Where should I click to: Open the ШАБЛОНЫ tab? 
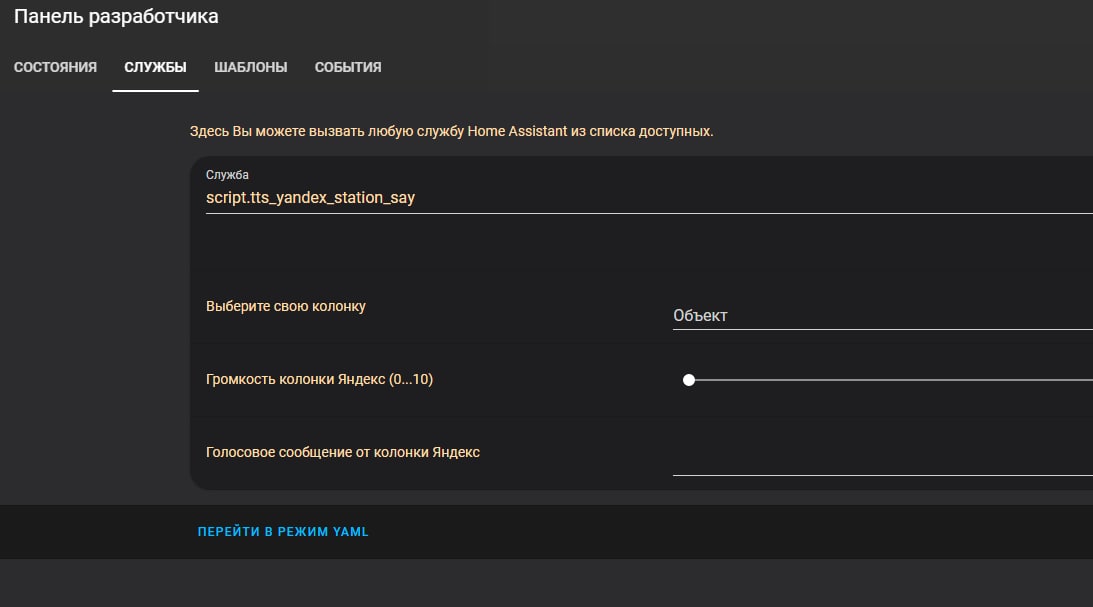point(250,68)
